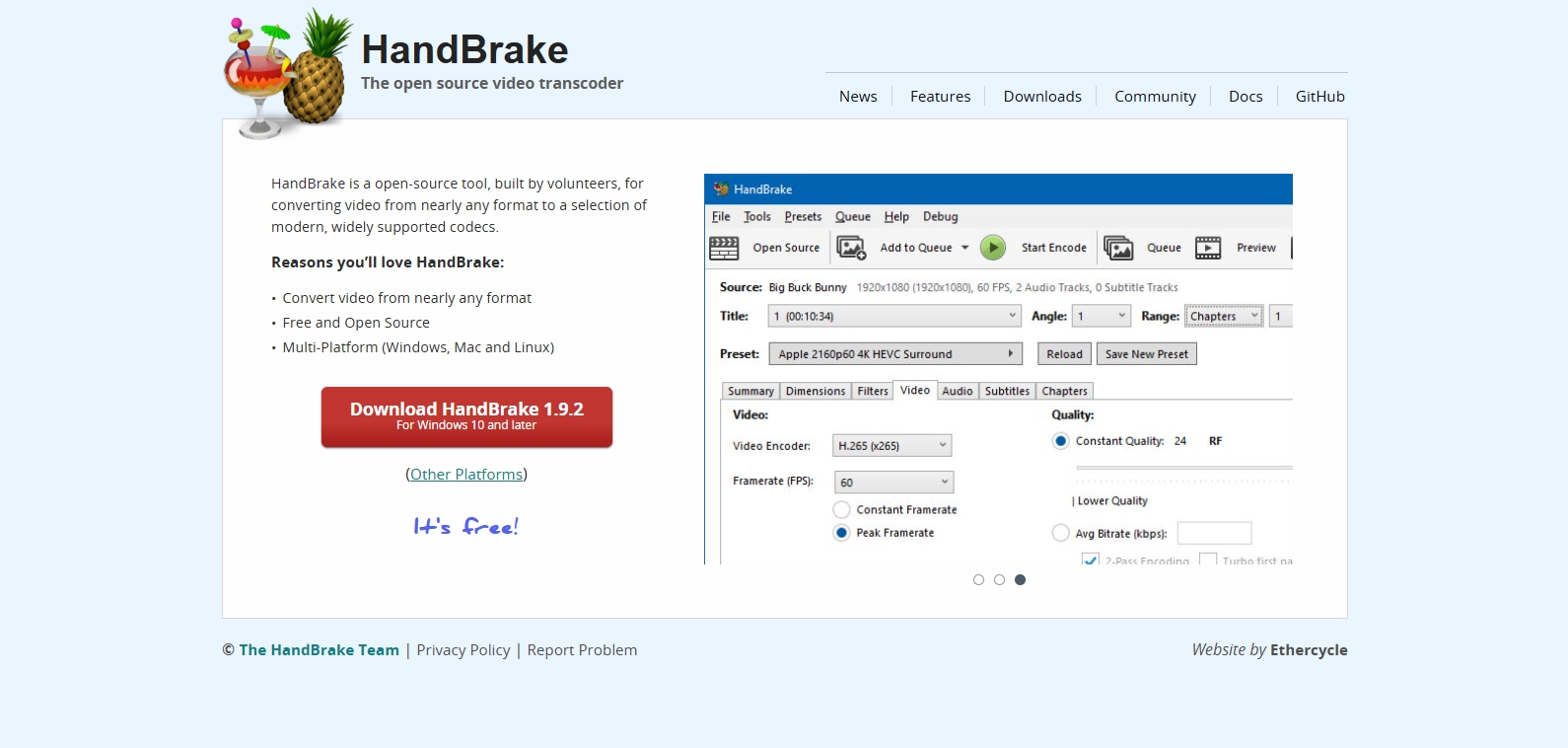Viewport: 1568px width, 748px height.
Task: Open the Other Platforms link
Action: [466, 475]
